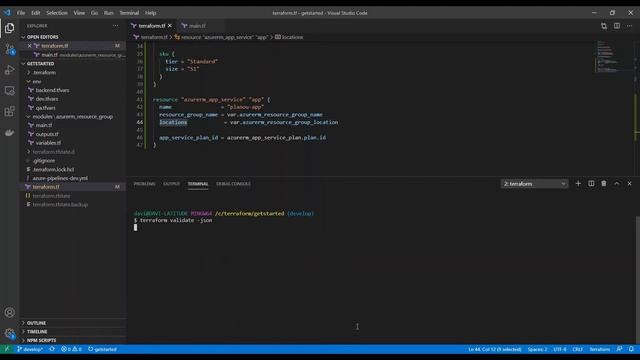Open the Edit menu
The image size is (640, 360).
point(36,13)
